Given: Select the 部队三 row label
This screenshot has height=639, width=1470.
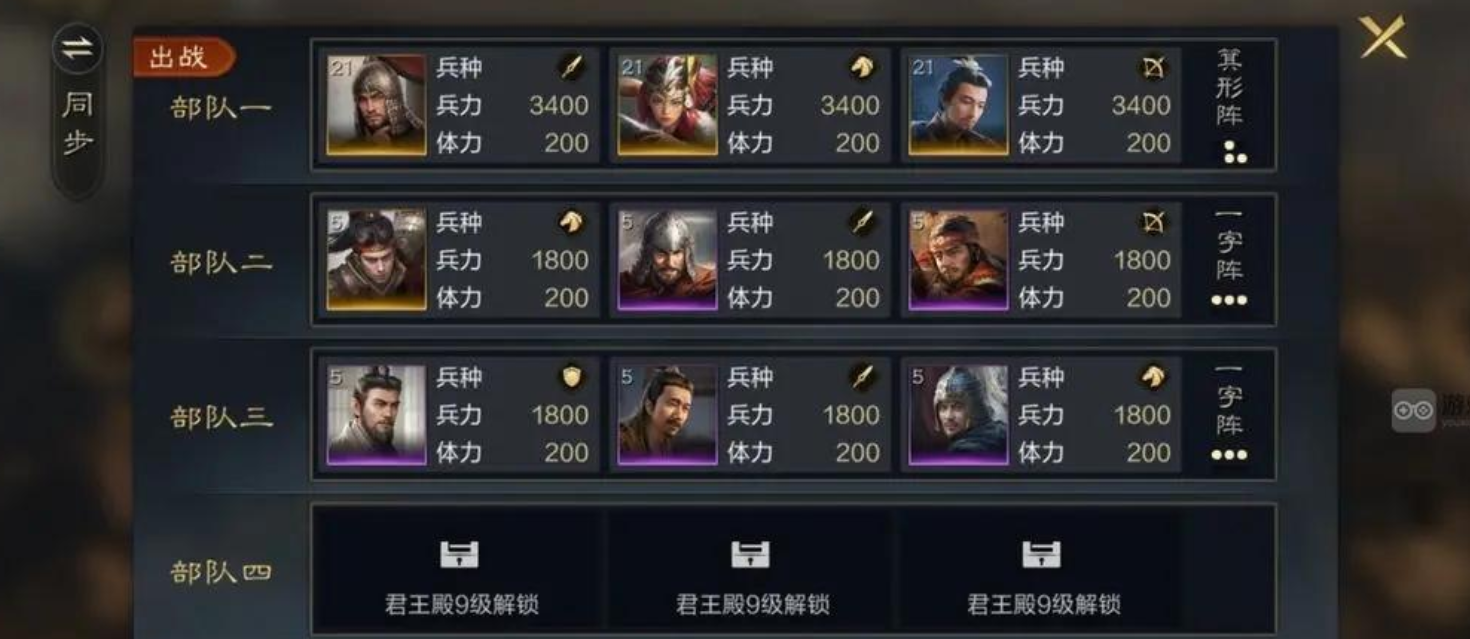Looking at the screenshot, I should [222, 417].
